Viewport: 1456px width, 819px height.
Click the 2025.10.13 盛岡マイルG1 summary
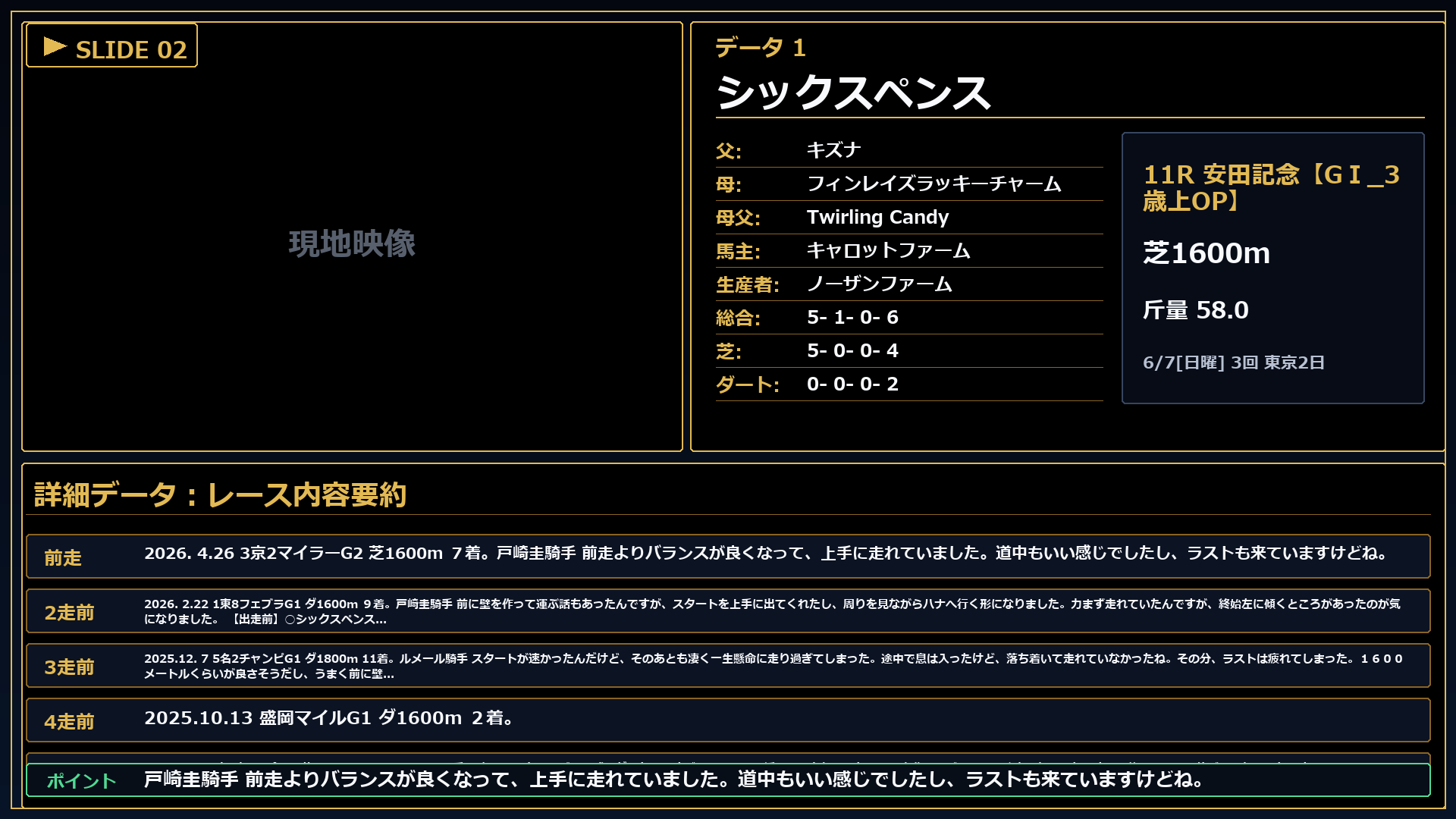coord(330,718)
